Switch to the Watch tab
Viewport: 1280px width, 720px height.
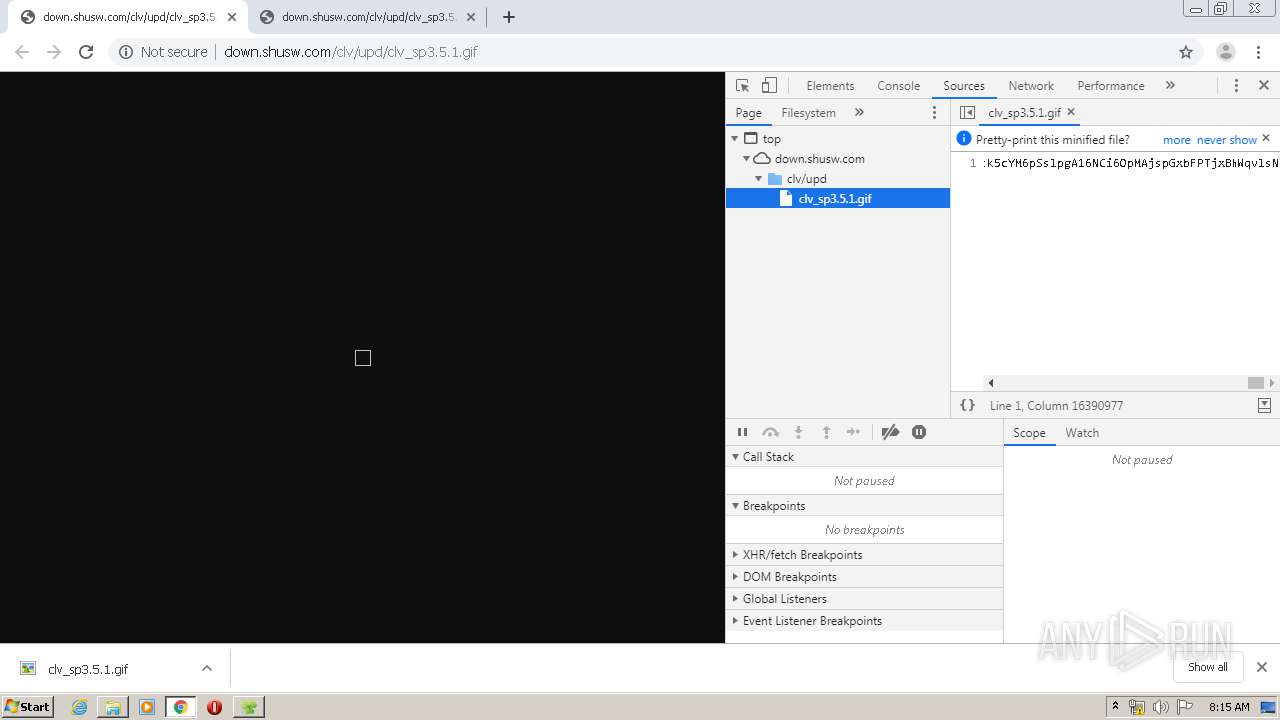1082,433
